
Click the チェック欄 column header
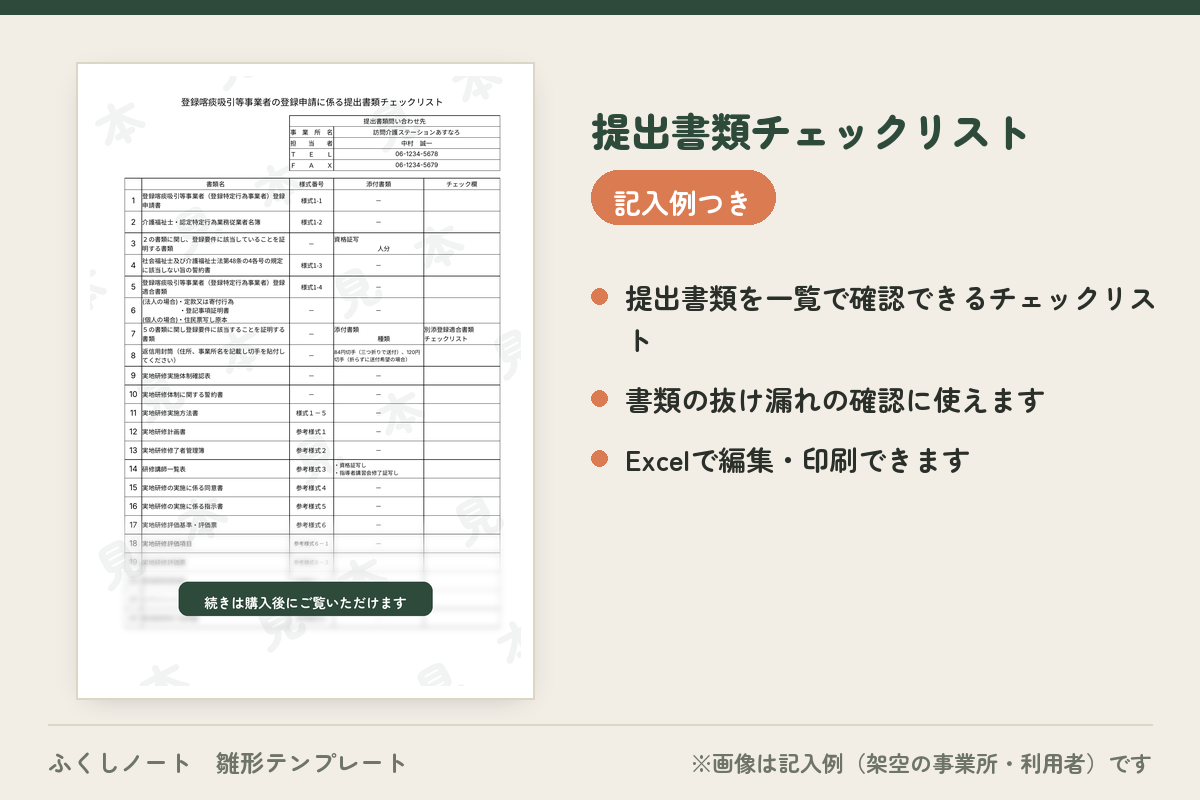pyautogui.click(x=461, y=184)
